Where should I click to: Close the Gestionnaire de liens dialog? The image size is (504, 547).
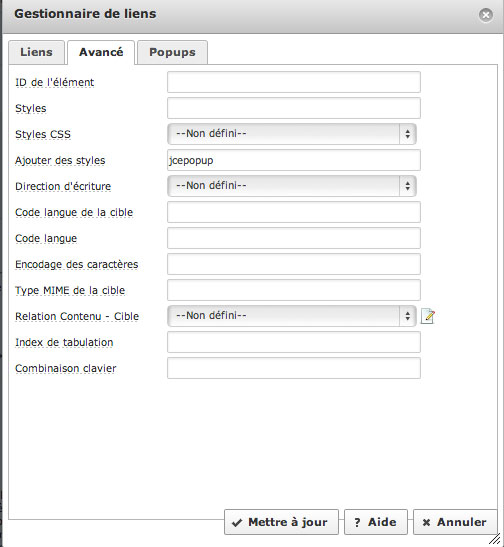point(486,15)
